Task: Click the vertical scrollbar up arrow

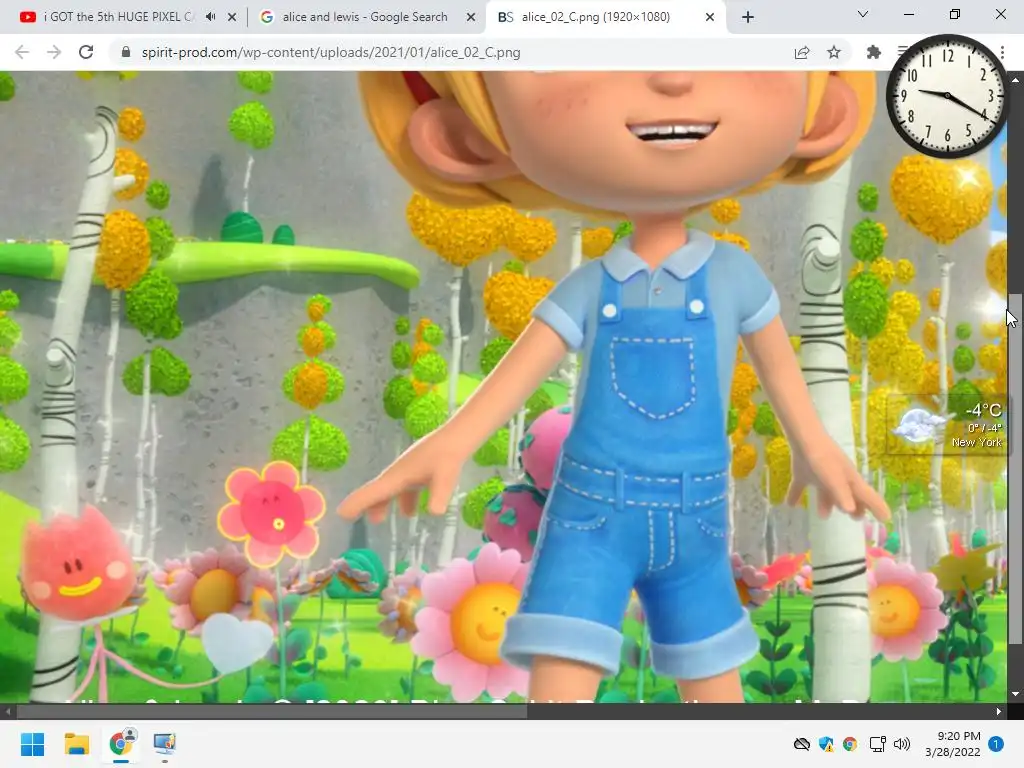Action: pyautogui.click(x=1015, y=79)
